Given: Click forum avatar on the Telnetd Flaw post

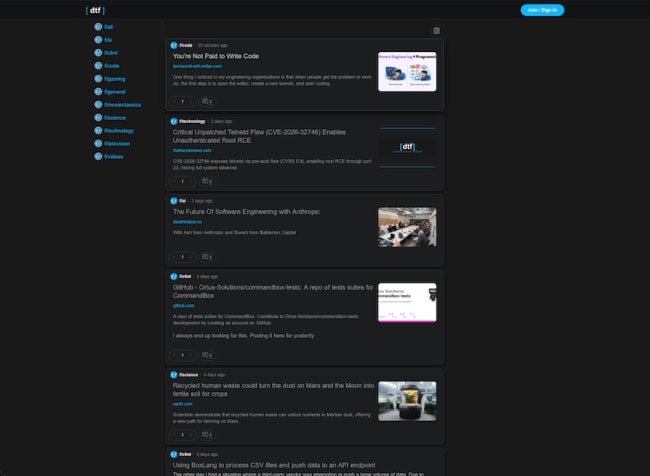Looking at the screenshot, I should click(174, 121).
